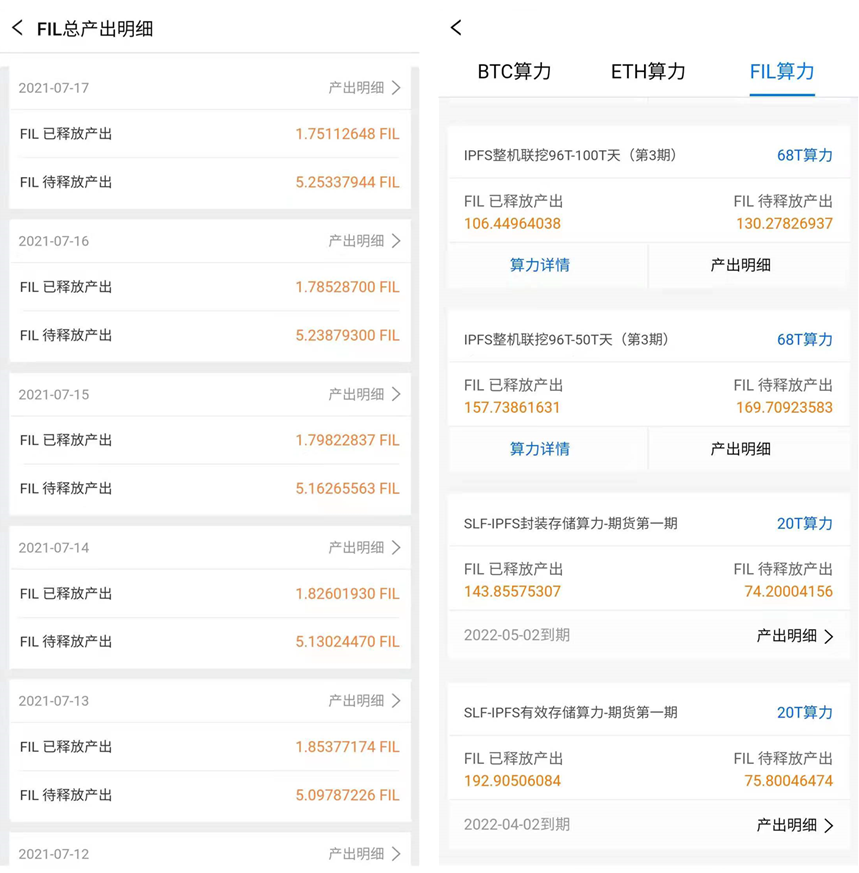Switch to ETH算力 tab

tap(648, 72)
